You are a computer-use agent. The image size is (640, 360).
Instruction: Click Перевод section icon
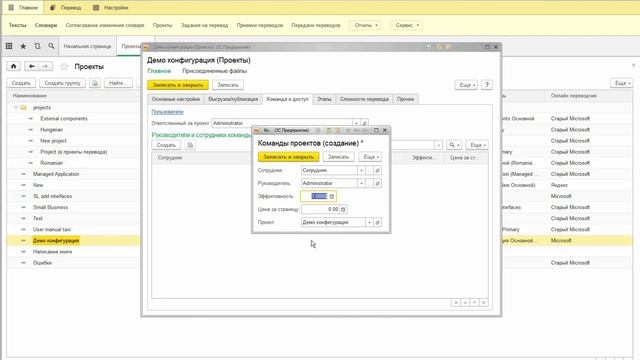click(x=53, y=7)
